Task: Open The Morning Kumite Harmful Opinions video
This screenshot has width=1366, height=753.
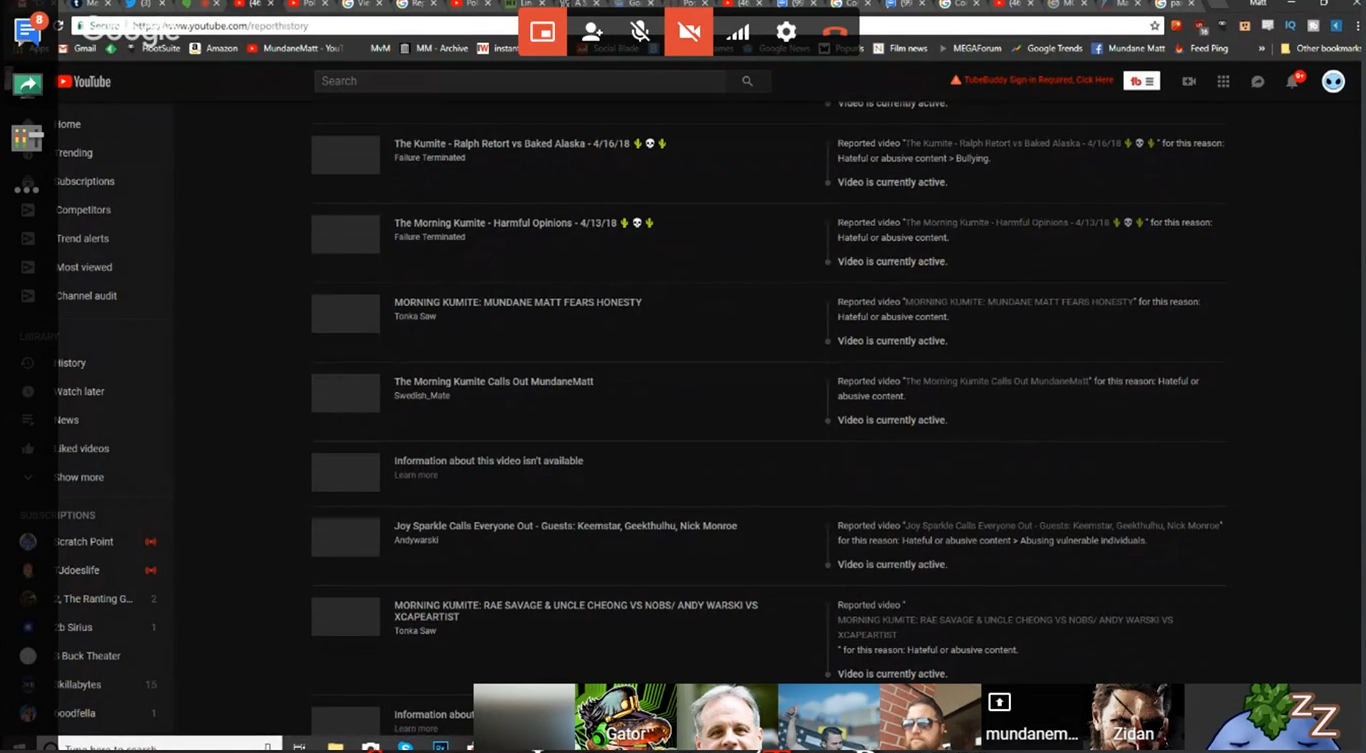Action: [524, 223]
